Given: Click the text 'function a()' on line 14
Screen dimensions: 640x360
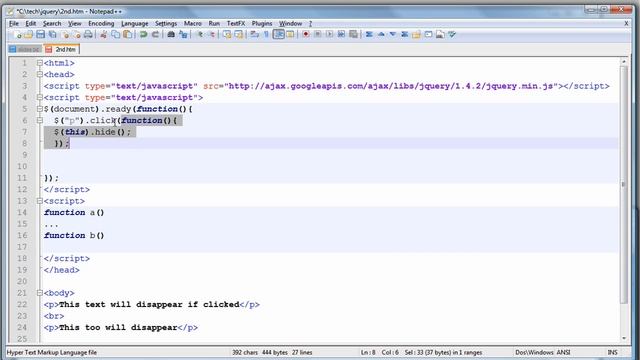Looking at the screenshot, I should coord(74,213).
